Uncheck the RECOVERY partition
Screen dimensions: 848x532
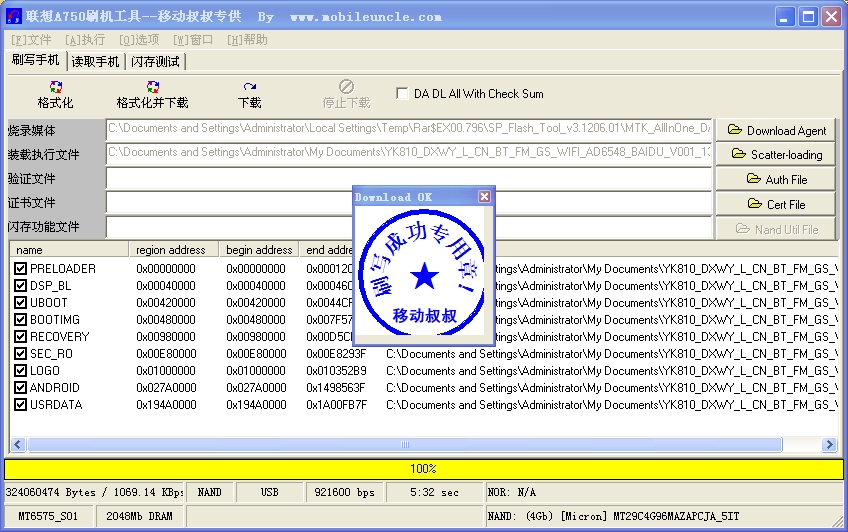click(21, 337)
